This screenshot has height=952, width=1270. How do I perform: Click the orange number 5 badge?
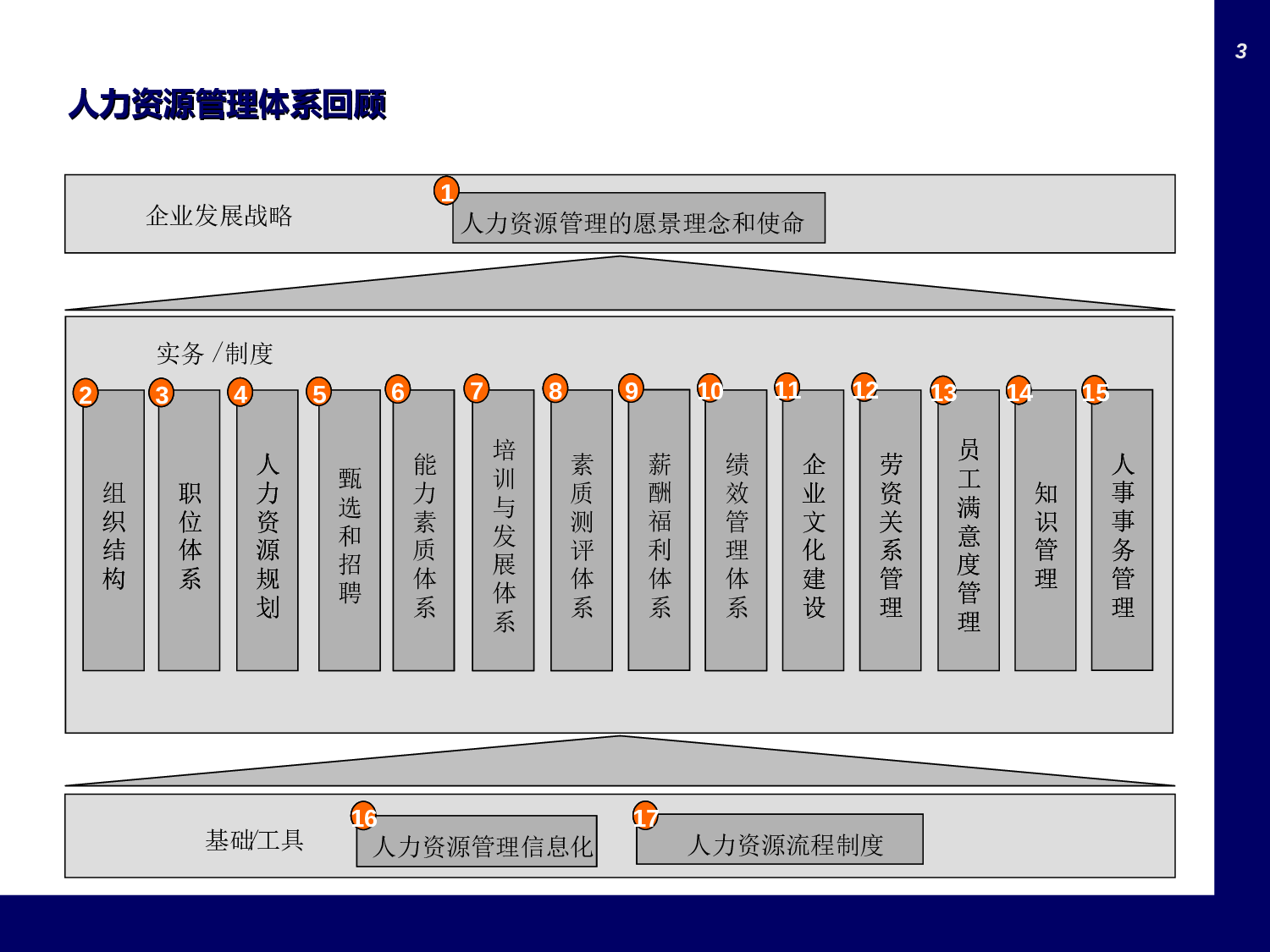tap(319, 392)
